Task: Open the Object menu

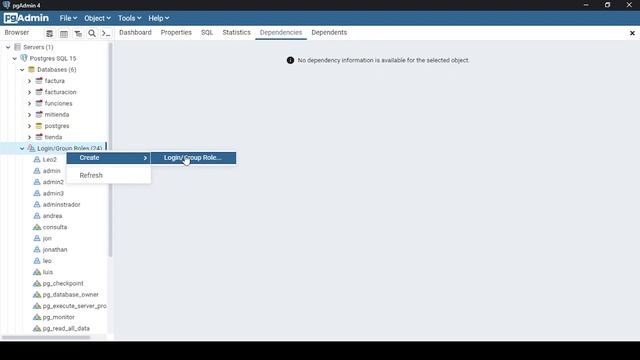Action: (97, 18)
